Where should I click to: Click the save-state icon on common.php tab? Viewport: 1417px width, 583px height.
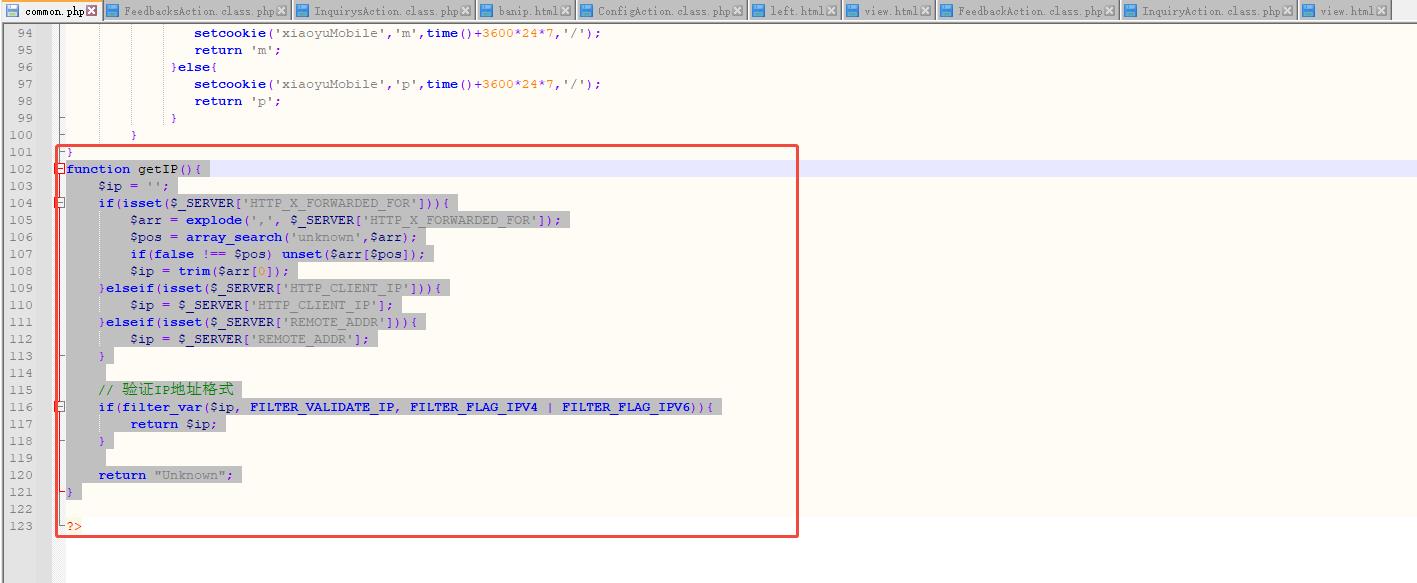coord(13,11)
